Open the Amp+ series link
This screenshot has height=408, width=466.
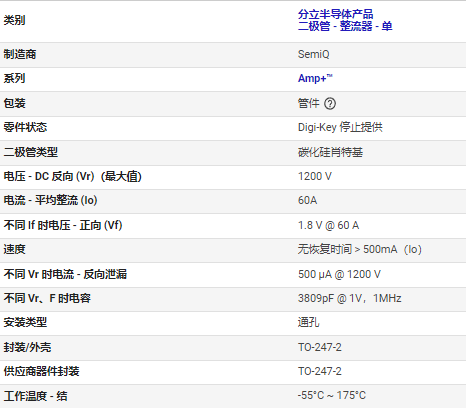(315, 78)
